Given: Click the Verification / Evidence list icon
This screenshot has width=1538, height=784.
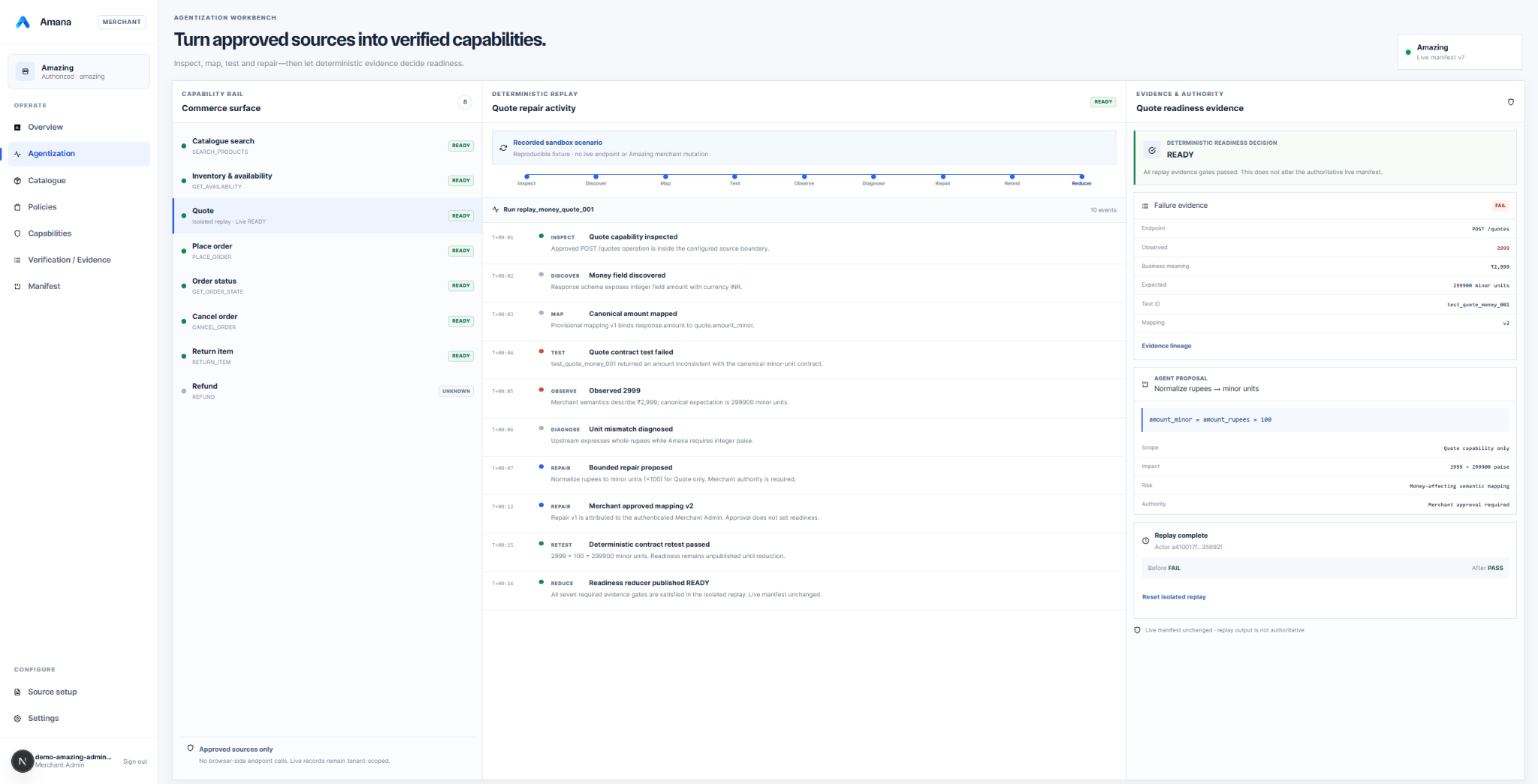Looking at the screenshot, I should click(17, 260).
